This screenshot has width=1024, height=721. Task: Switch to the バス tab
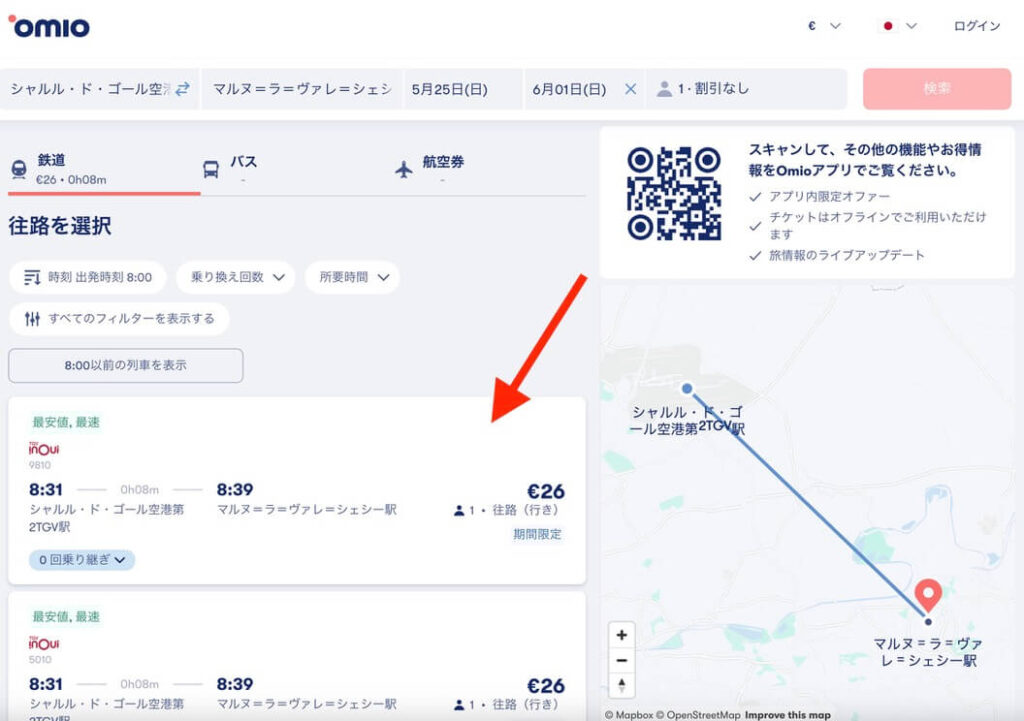pyautogui.click(x=243, y=168)
